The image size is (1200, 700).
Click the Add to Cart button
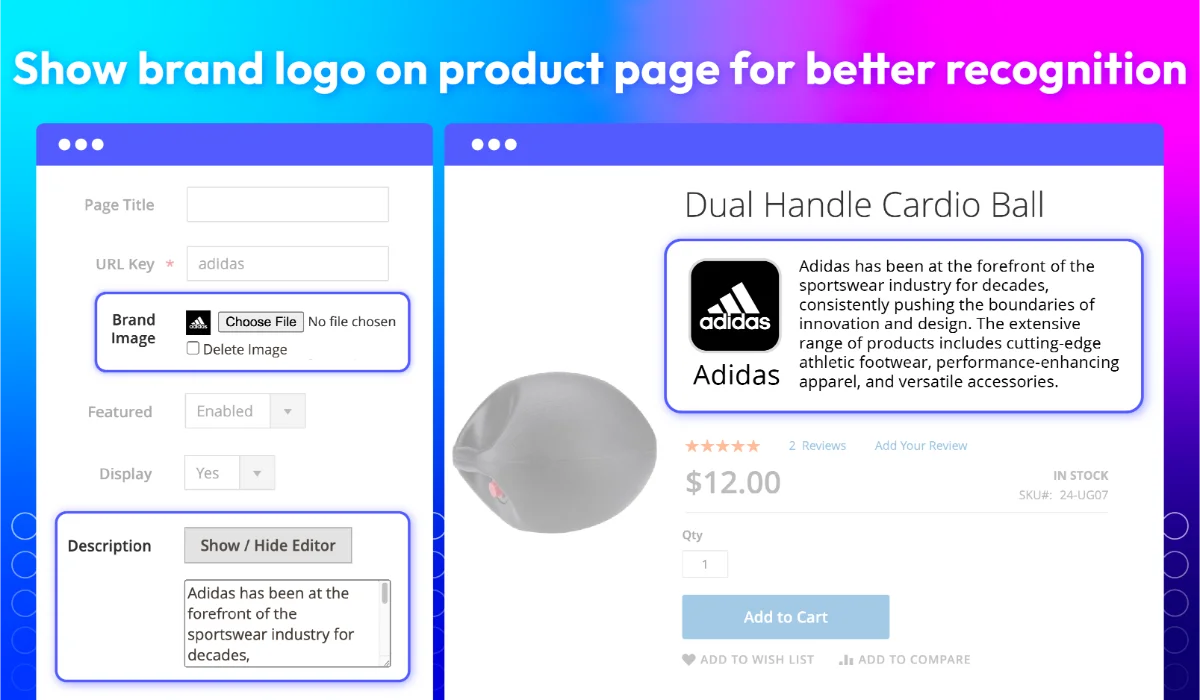[x=785, y=617]
